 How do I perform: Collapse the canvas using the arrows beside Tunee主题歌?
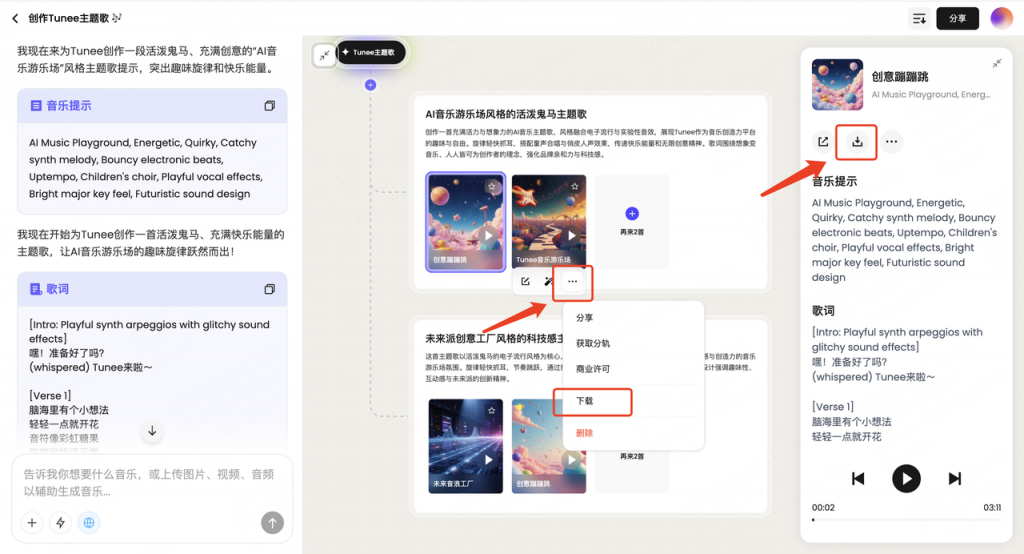[324, 56]
